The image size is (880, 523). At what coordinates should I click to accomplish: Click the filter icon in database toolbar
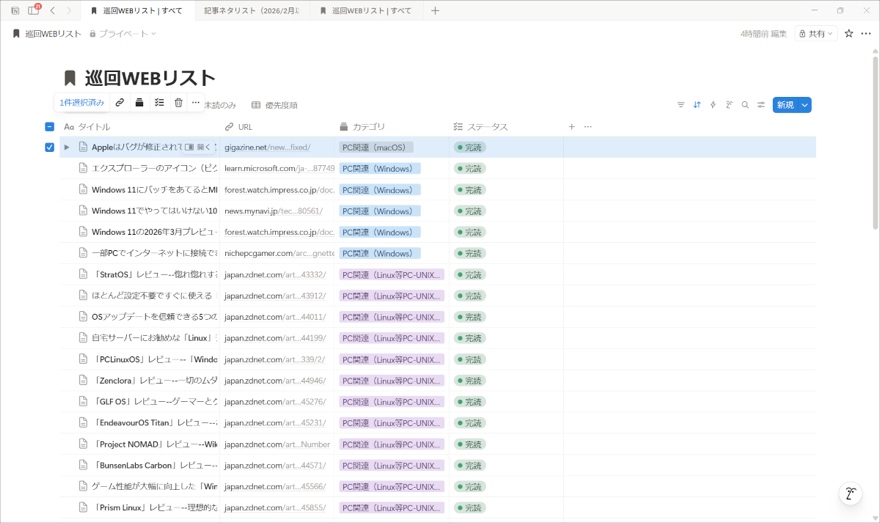(x=681, y=105)
